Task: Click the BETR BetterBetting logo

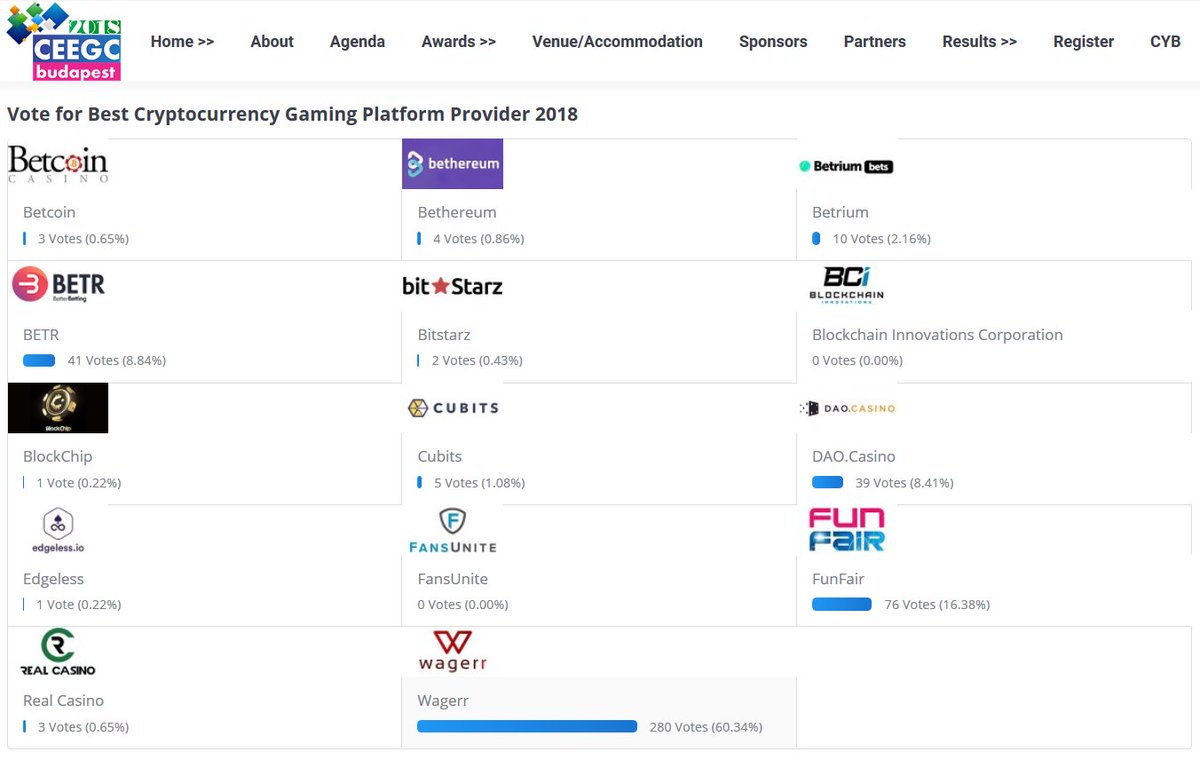Action: tap(58, 285)
